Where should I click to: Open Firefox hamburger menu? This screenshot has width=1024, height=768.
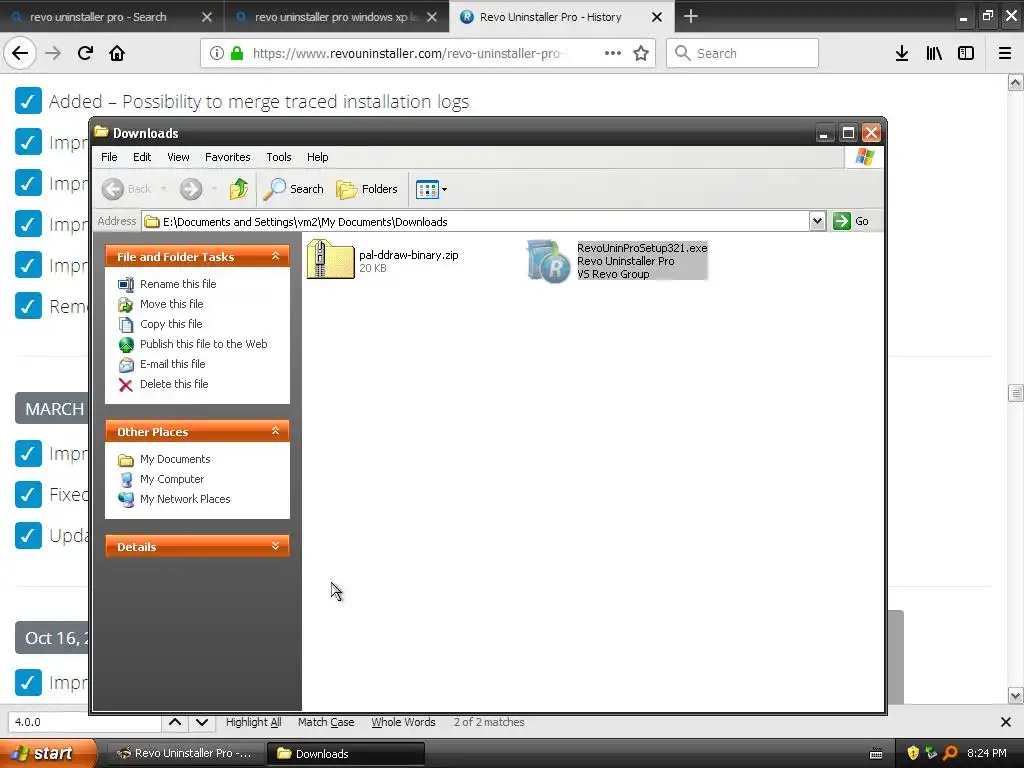point(1005,53)
